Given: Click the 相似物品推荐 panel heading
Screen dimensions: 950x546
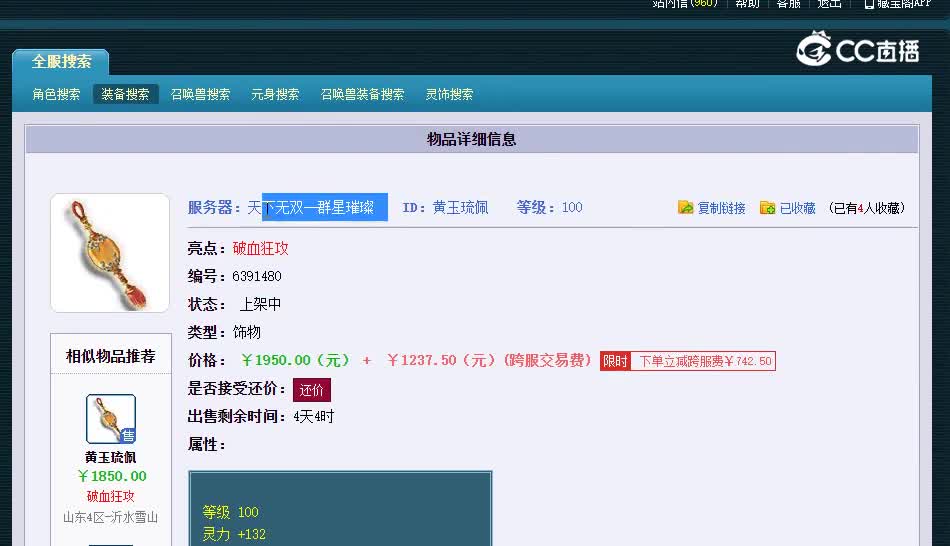Looking at the screenshot, I should pos(111,356).
